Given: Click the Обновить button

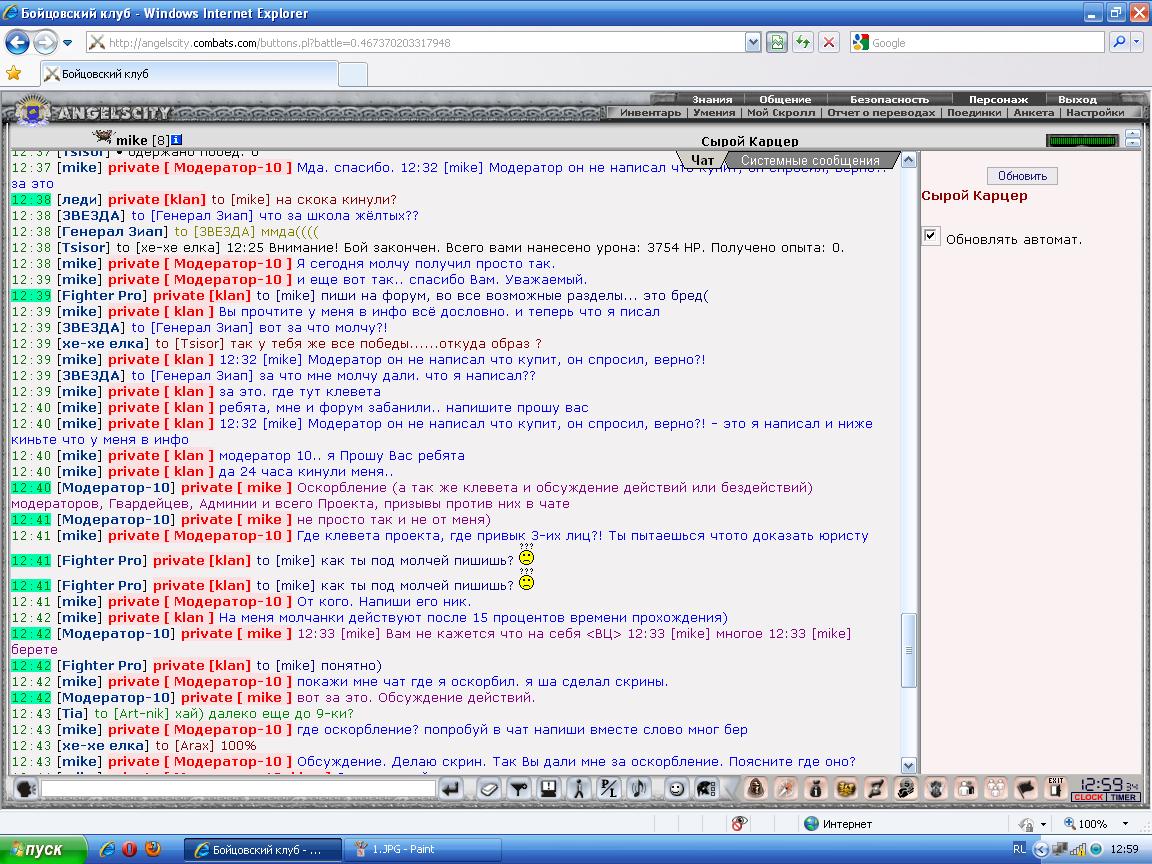Looking at the screenshot, I should [x=1022, y=176].
